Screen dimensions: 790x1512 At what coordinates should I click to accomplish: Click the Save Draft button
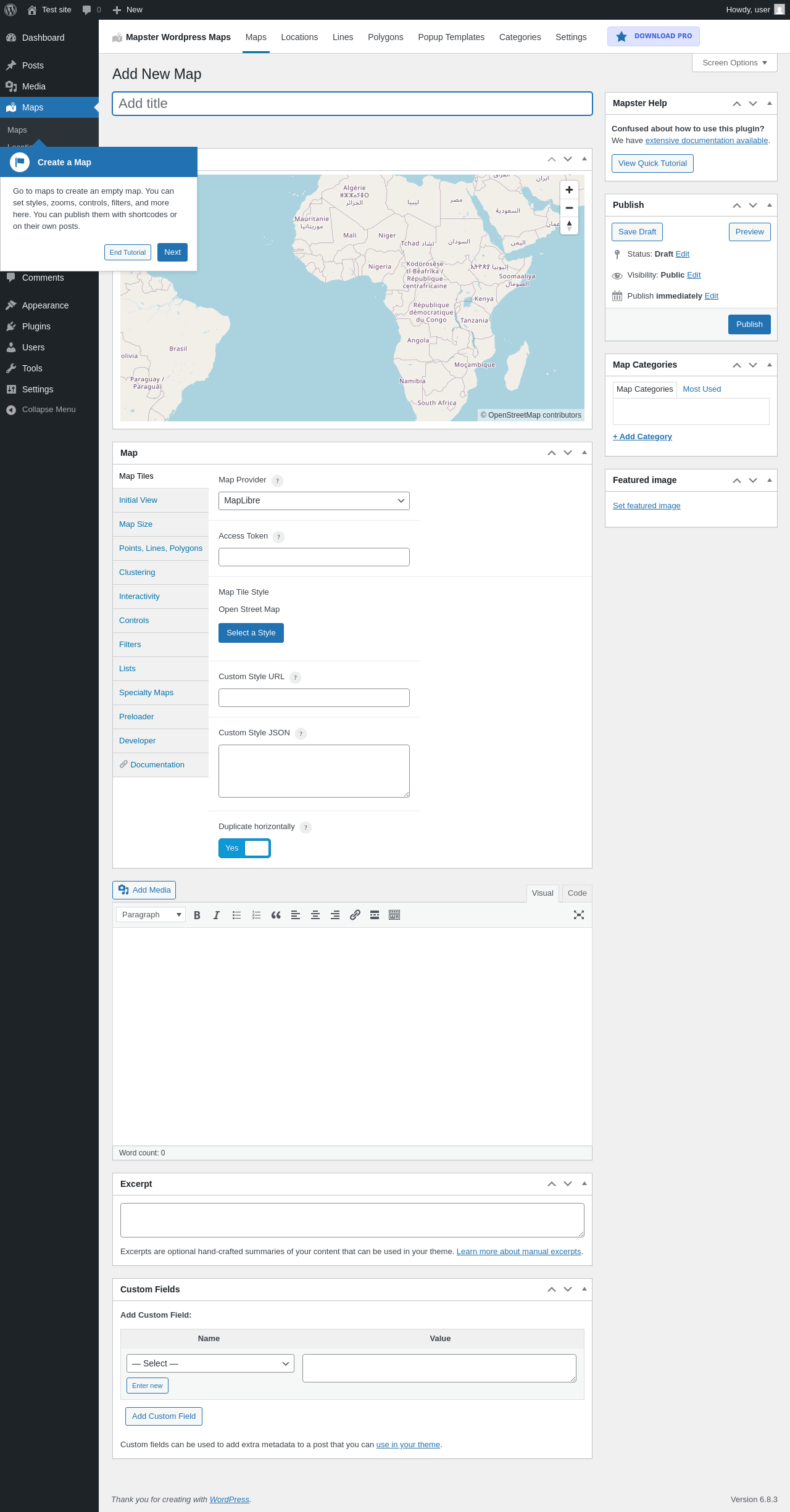pyautogui.click(x=637, y=232)
